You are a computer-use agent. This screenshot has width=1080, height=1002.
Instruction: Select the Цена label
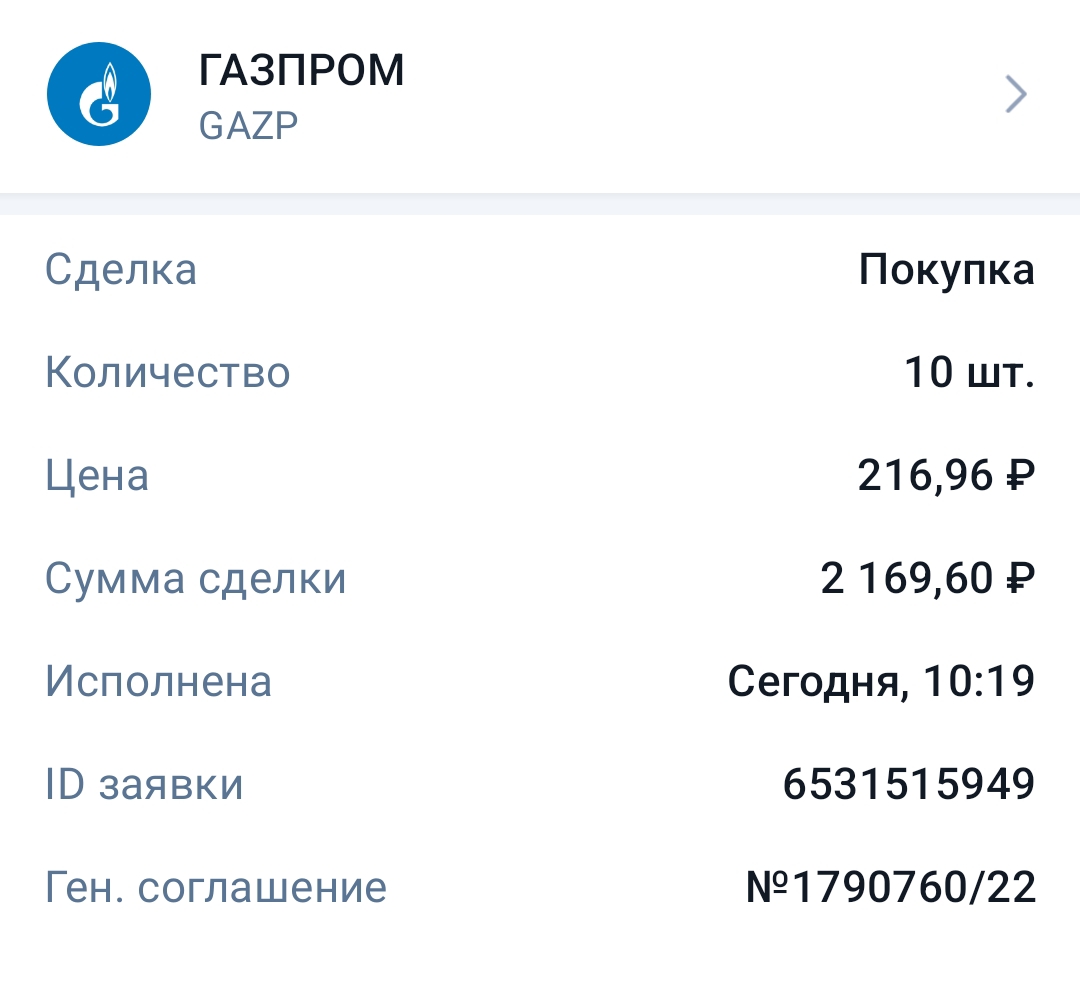[x=97, y=476]
